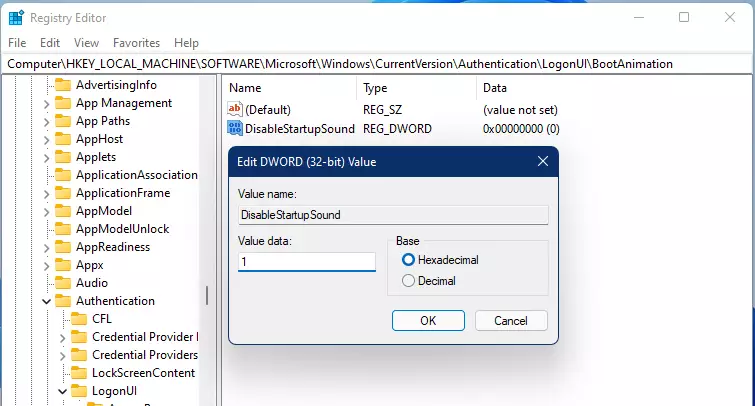Expand the AppHost key
755x406 pixels.
pyautogui.click(x=46, y=140)
